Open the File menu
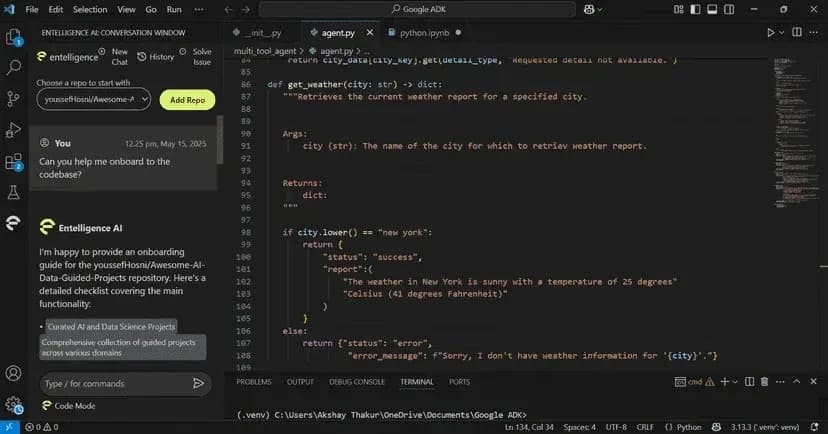The image size is (828, 434). point(32,10)
